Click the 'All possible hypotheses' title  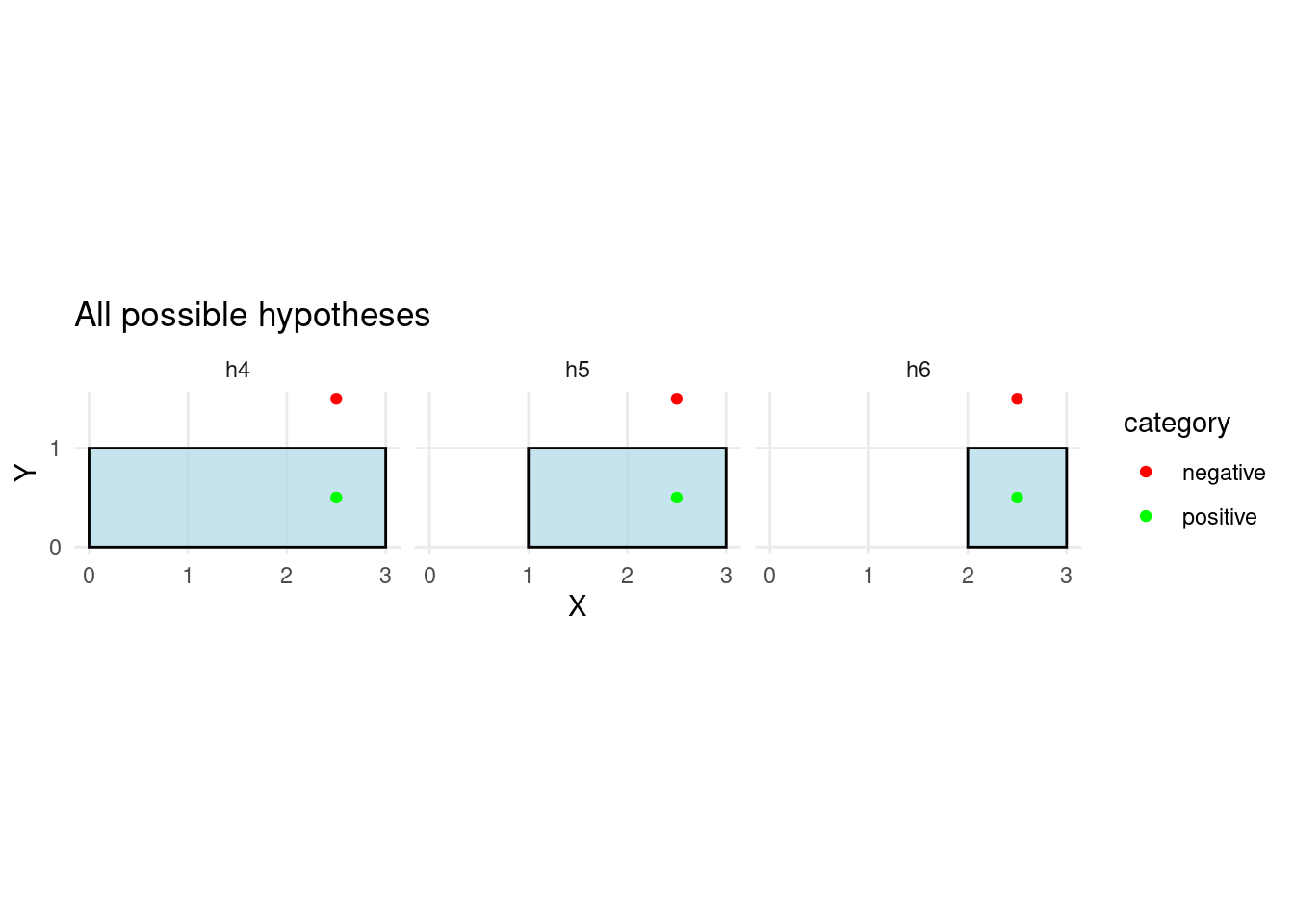click(x=252, y=316)
